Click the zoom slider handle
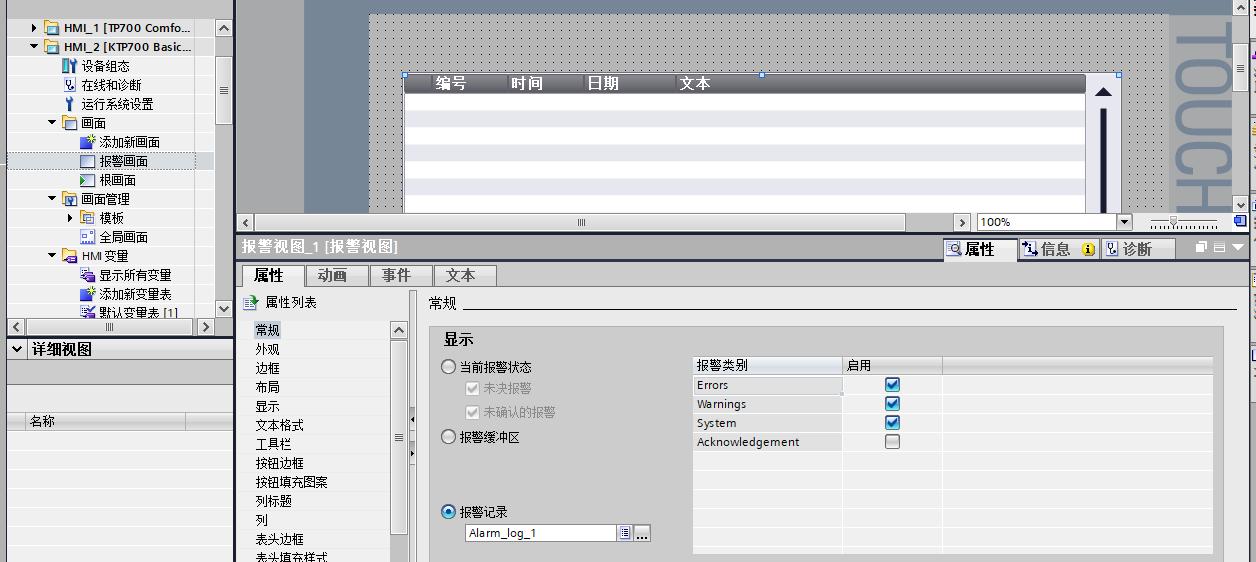Image resolution: width=1256 pixels, height=562 pixels. click(x=1173, y=222)
